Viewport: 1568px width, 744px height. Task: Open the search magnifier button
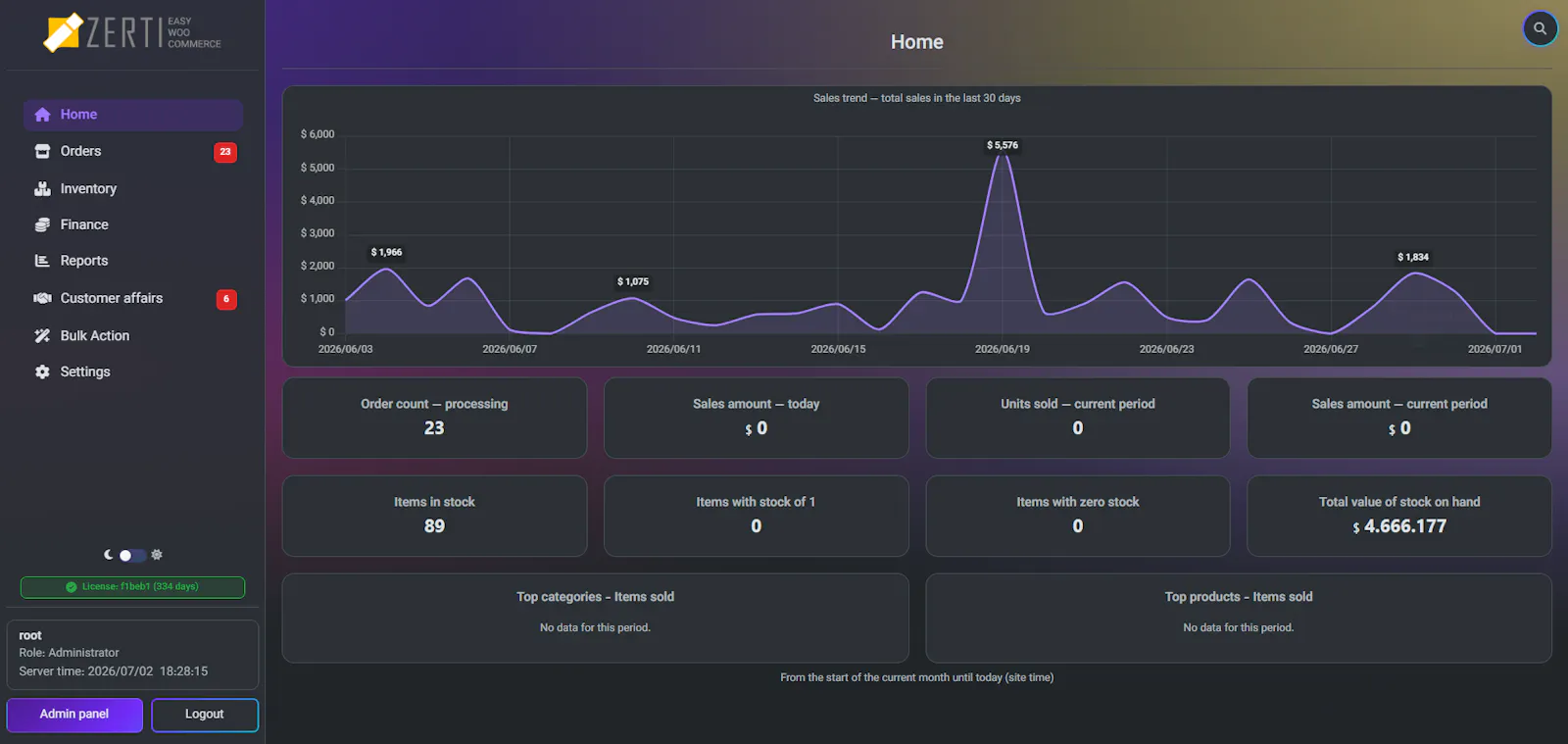(1540, 28)
